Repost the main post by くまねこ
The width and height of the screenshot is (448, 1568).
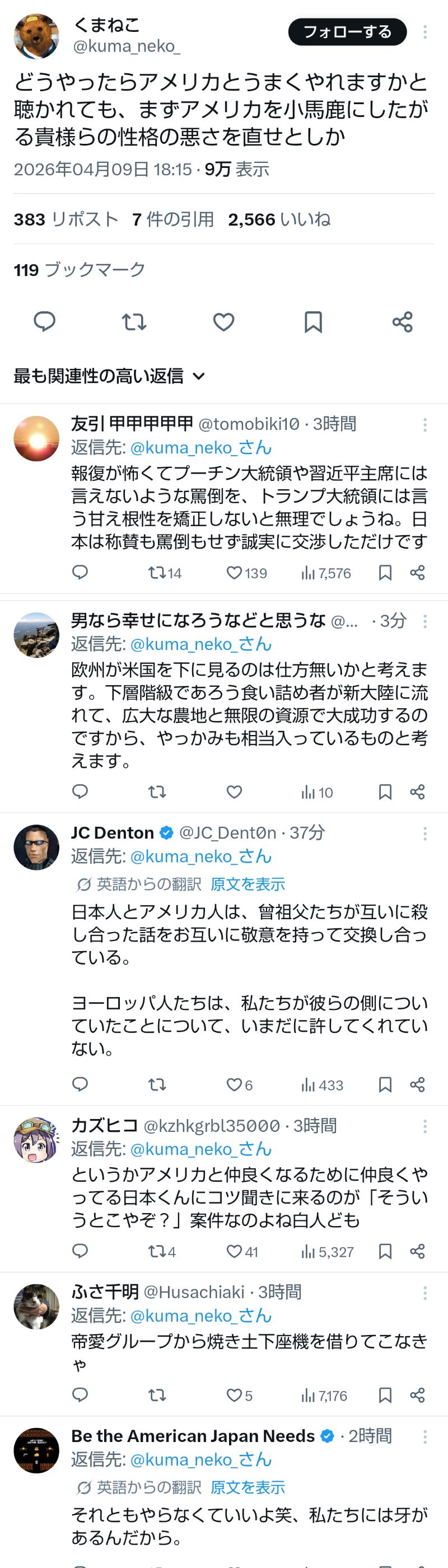[134, 321]
